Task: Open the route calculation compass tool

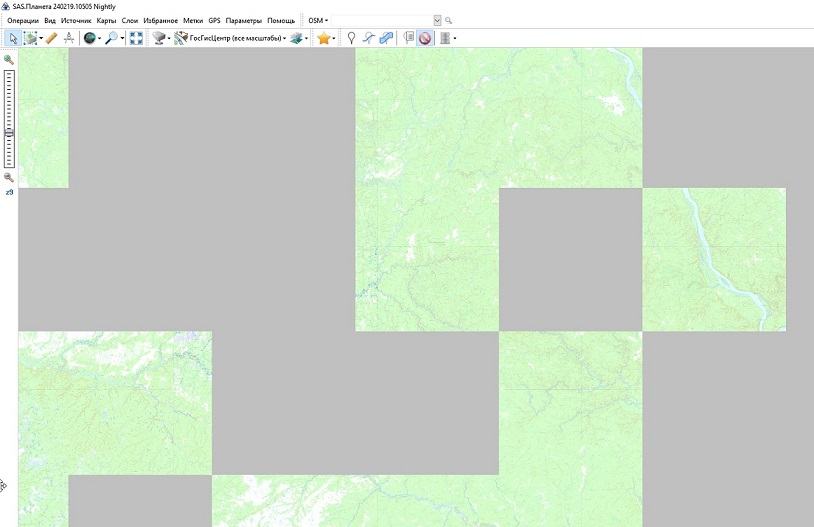Action: click(69, 38)
